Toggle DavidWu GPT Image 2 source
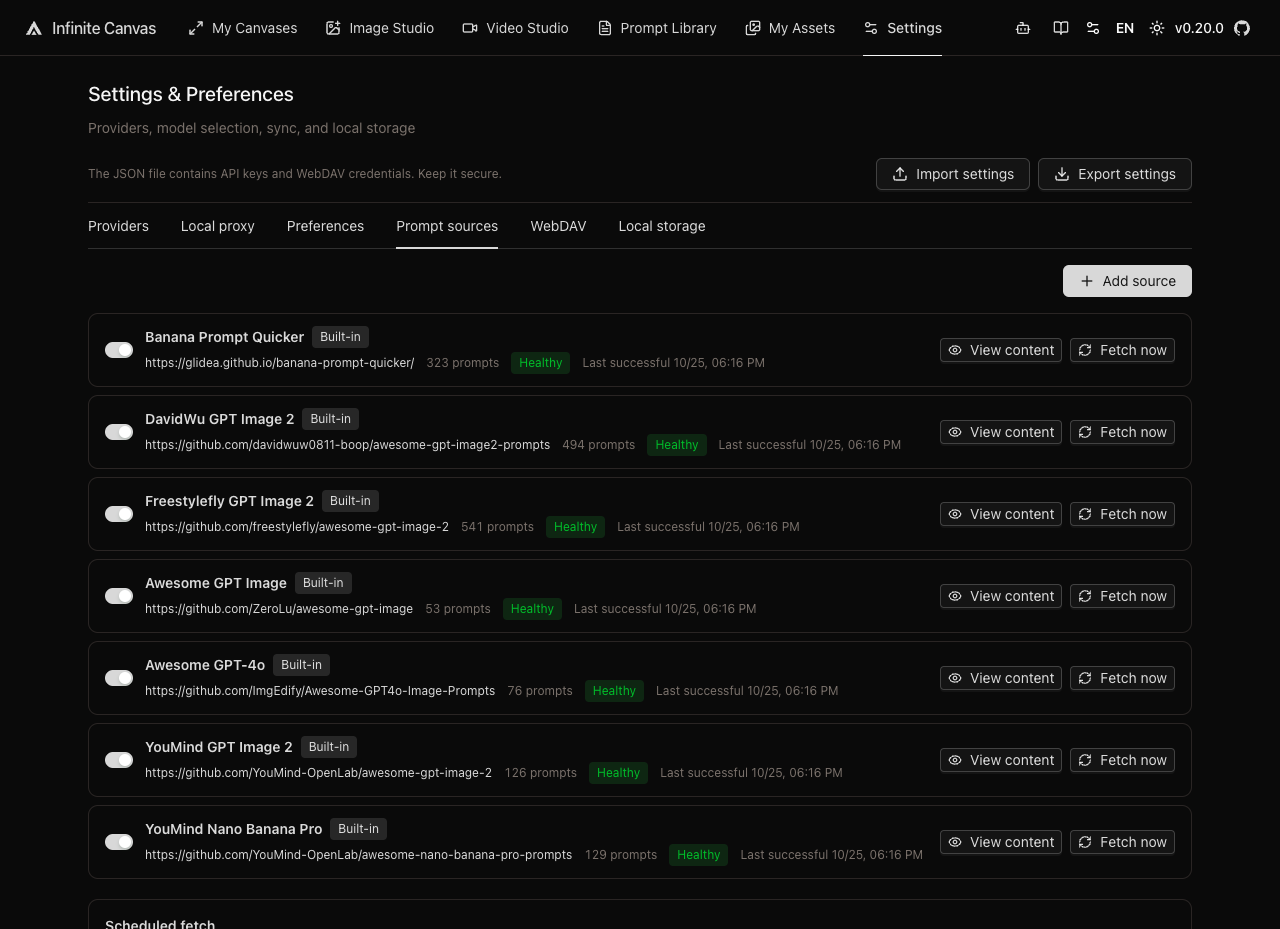Image resolution: width=1280 pixels, height=929 pixels. (119, 432)
